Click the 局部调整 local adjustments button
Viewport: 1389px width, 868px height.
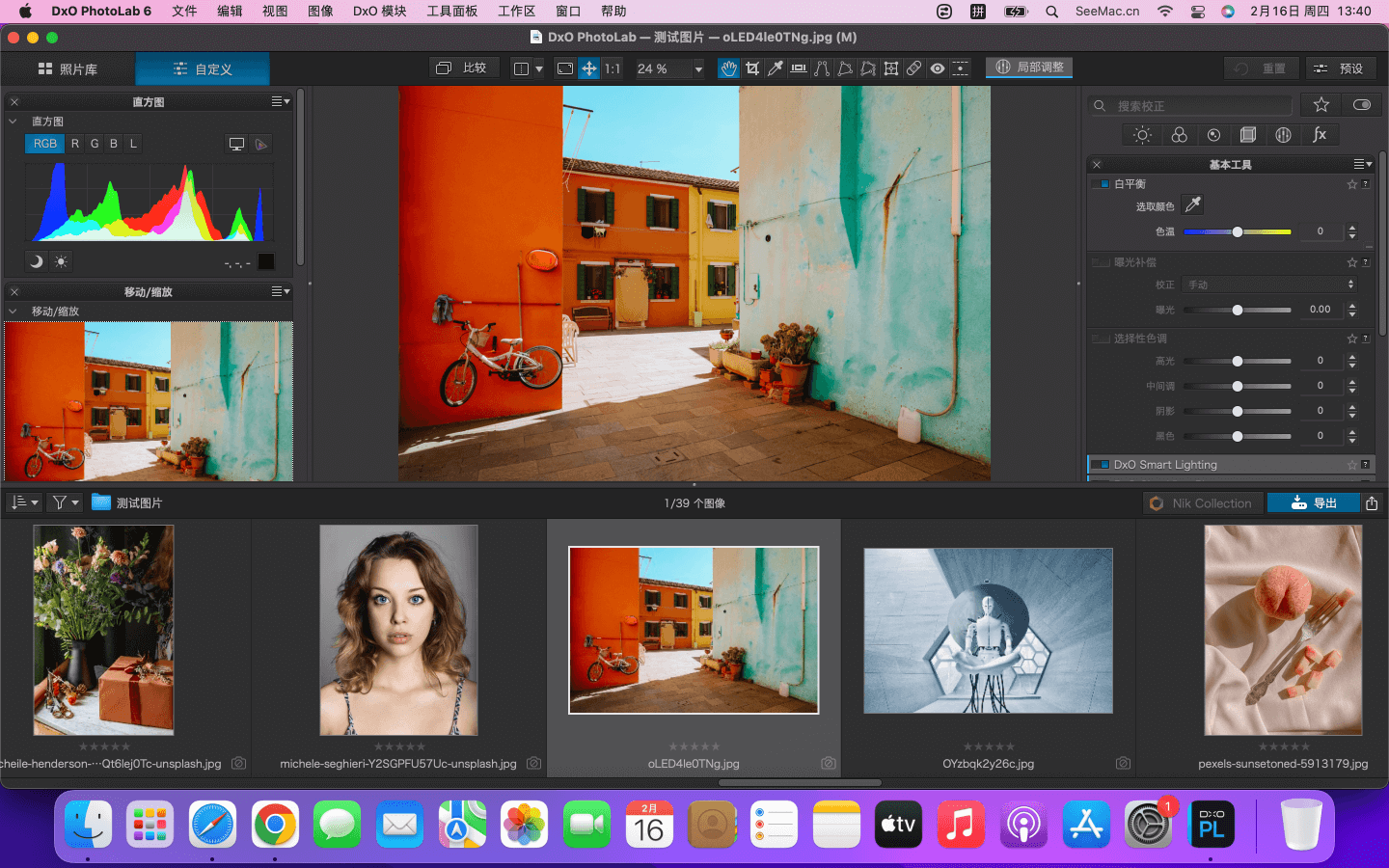(1029, 68)
